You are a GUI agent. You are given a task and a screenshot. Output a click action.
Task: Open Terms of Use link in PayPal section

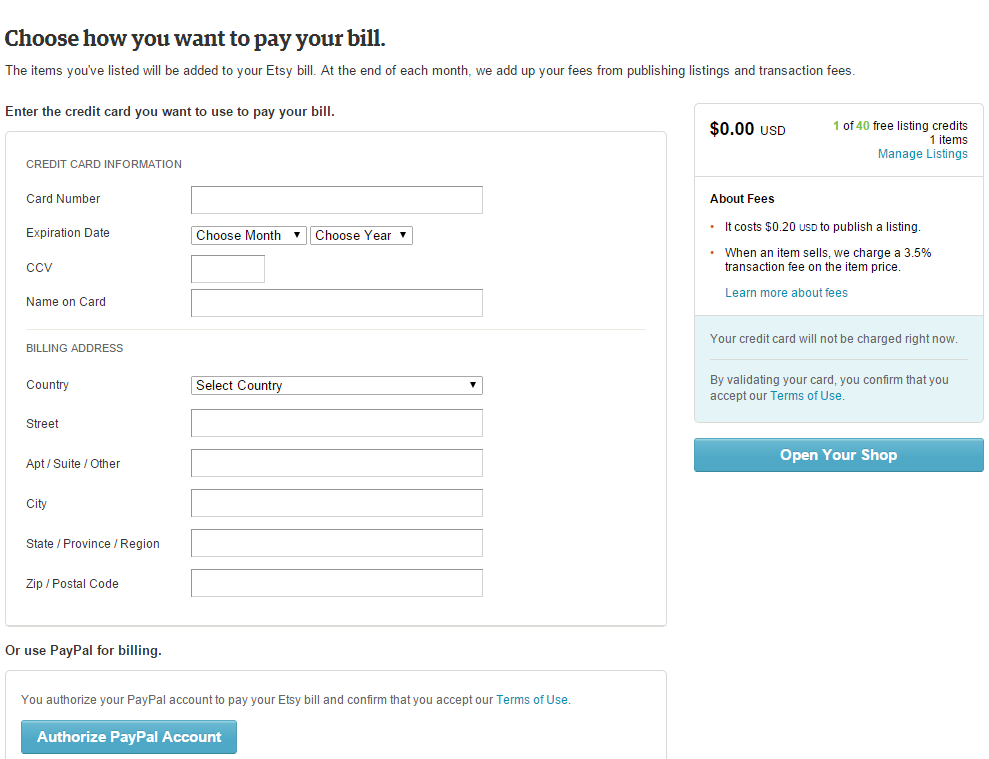[x=532, y=700]
